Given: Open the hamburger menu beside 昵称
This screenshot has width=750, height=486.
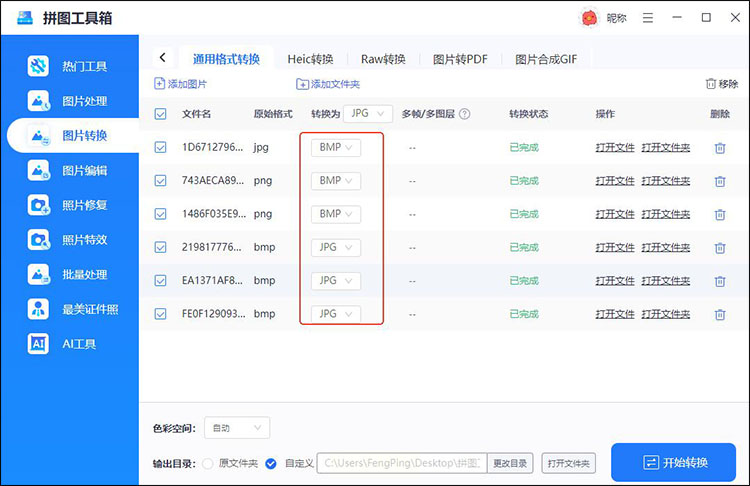Looking at the screenshot, I should click(648, 18).
